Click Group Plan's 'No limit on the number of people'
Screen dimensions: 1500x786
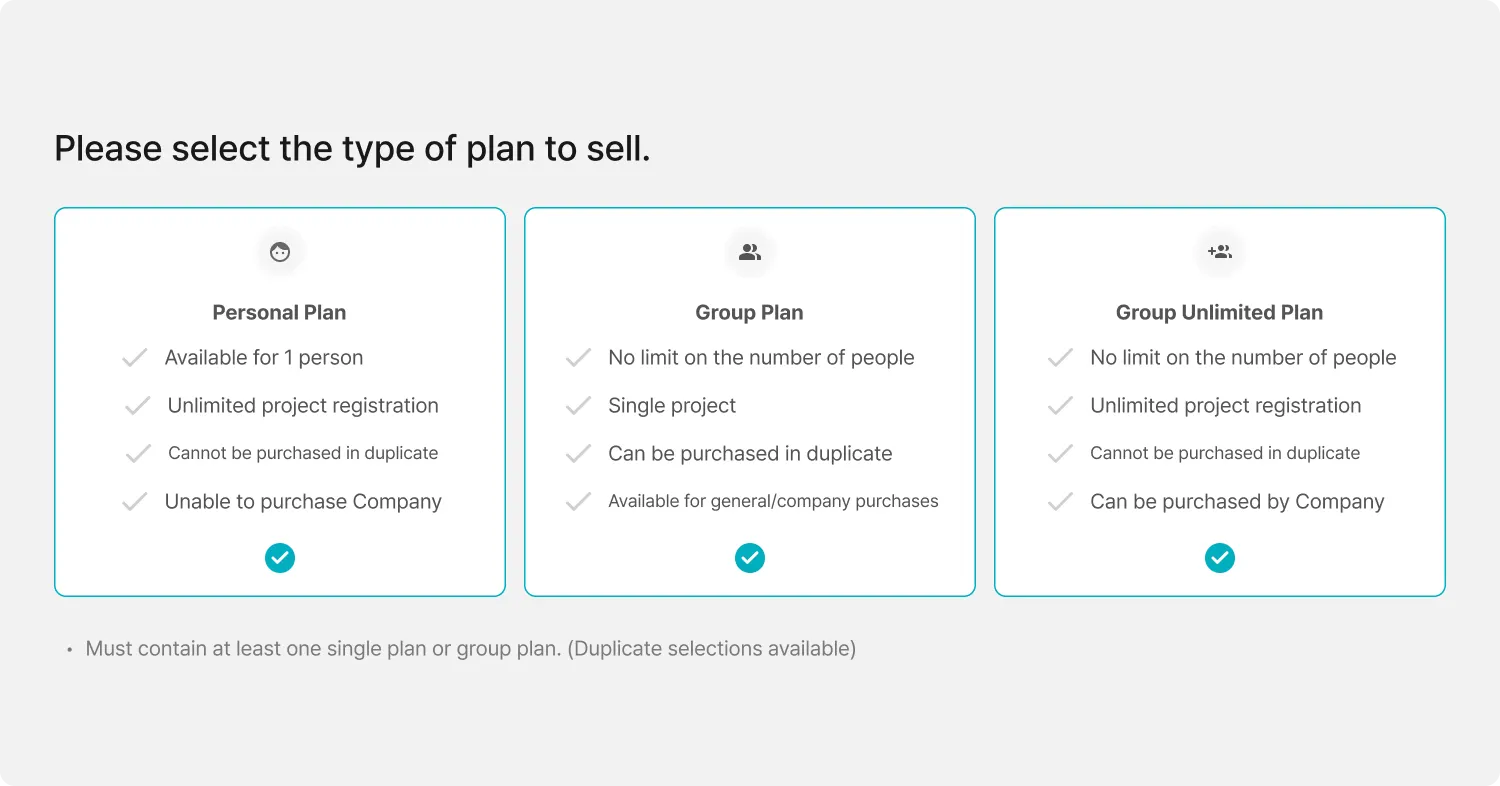click(x=761, y=358)
